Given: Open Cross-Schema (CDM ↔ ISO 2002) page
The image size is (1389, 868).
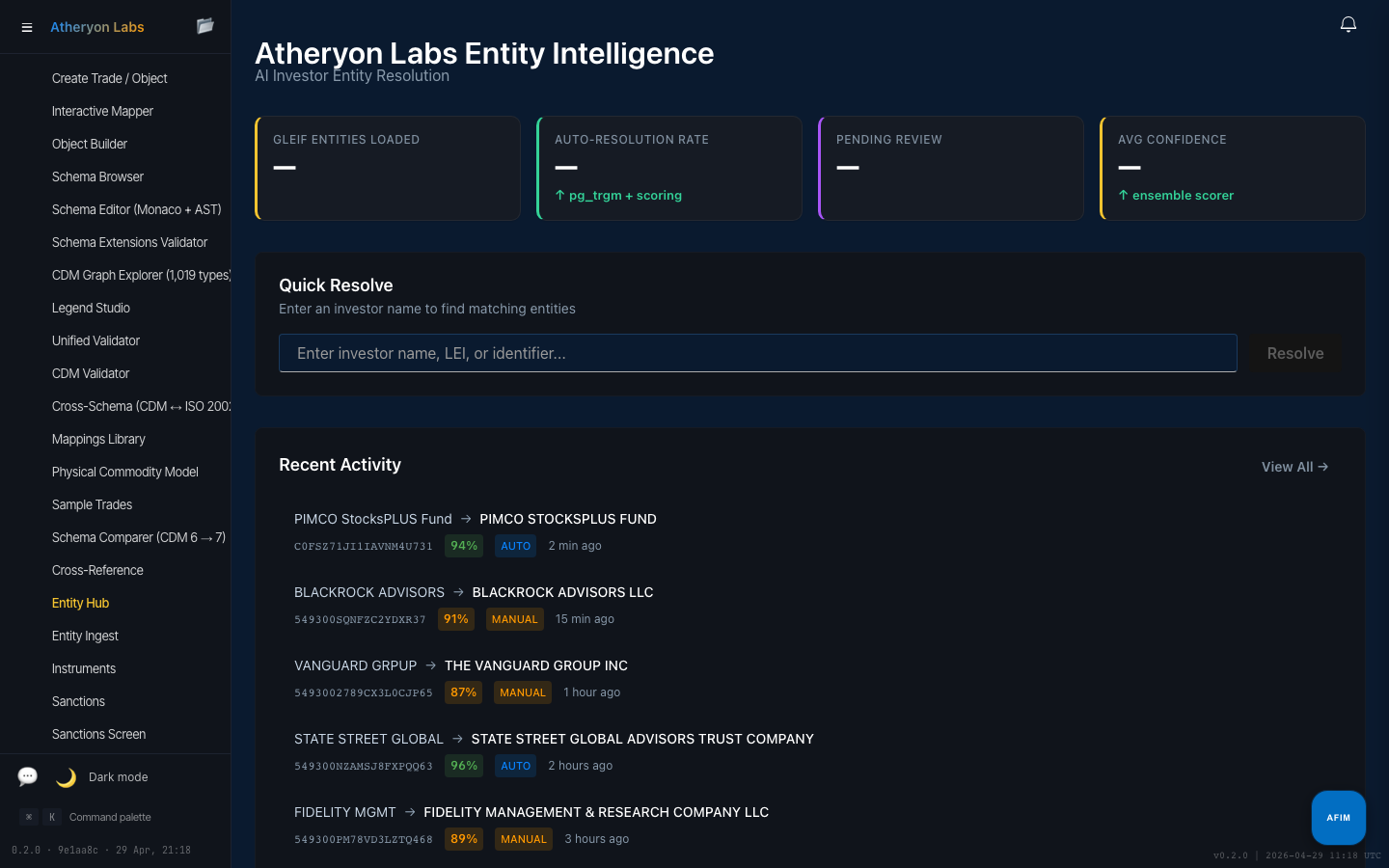Looking at the screenshot, I should pos(141,406).
